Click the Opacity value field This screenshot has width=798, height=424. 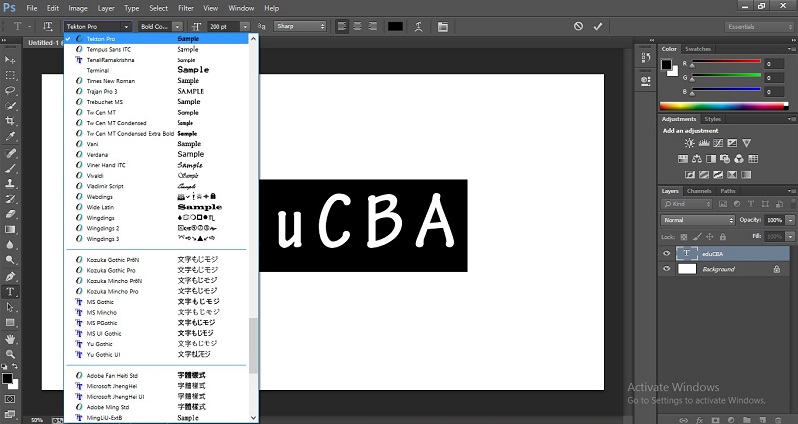(774, 220)
